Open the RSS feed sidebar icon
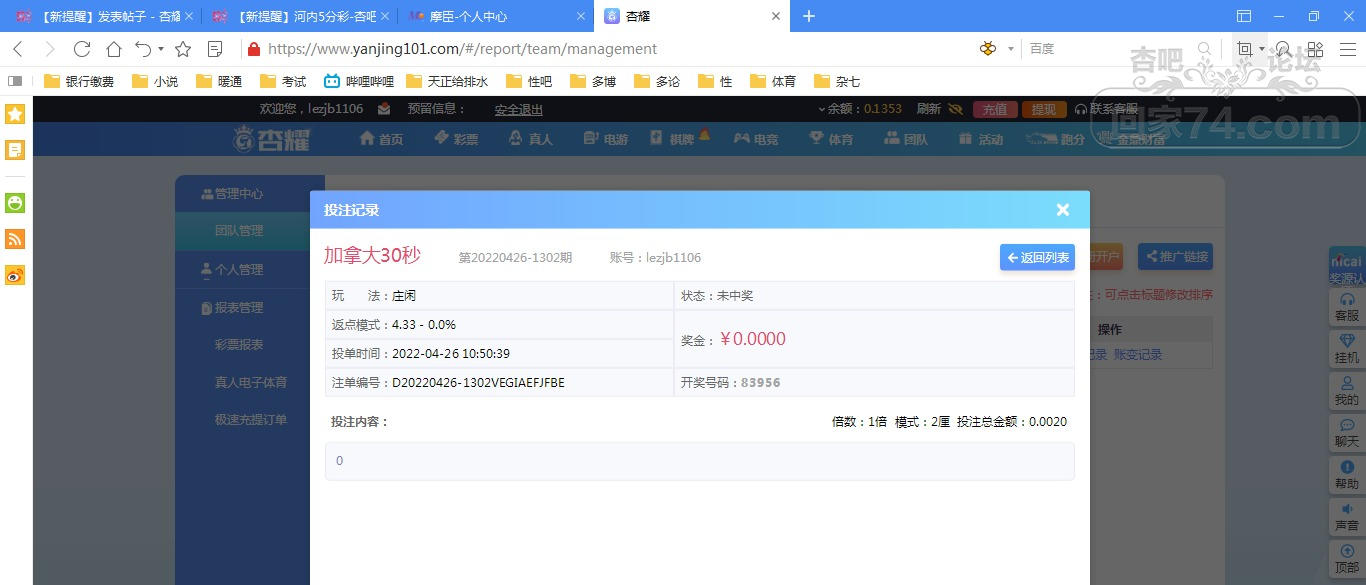This screenshot has width=1366, height=585. tap(15, 239)
